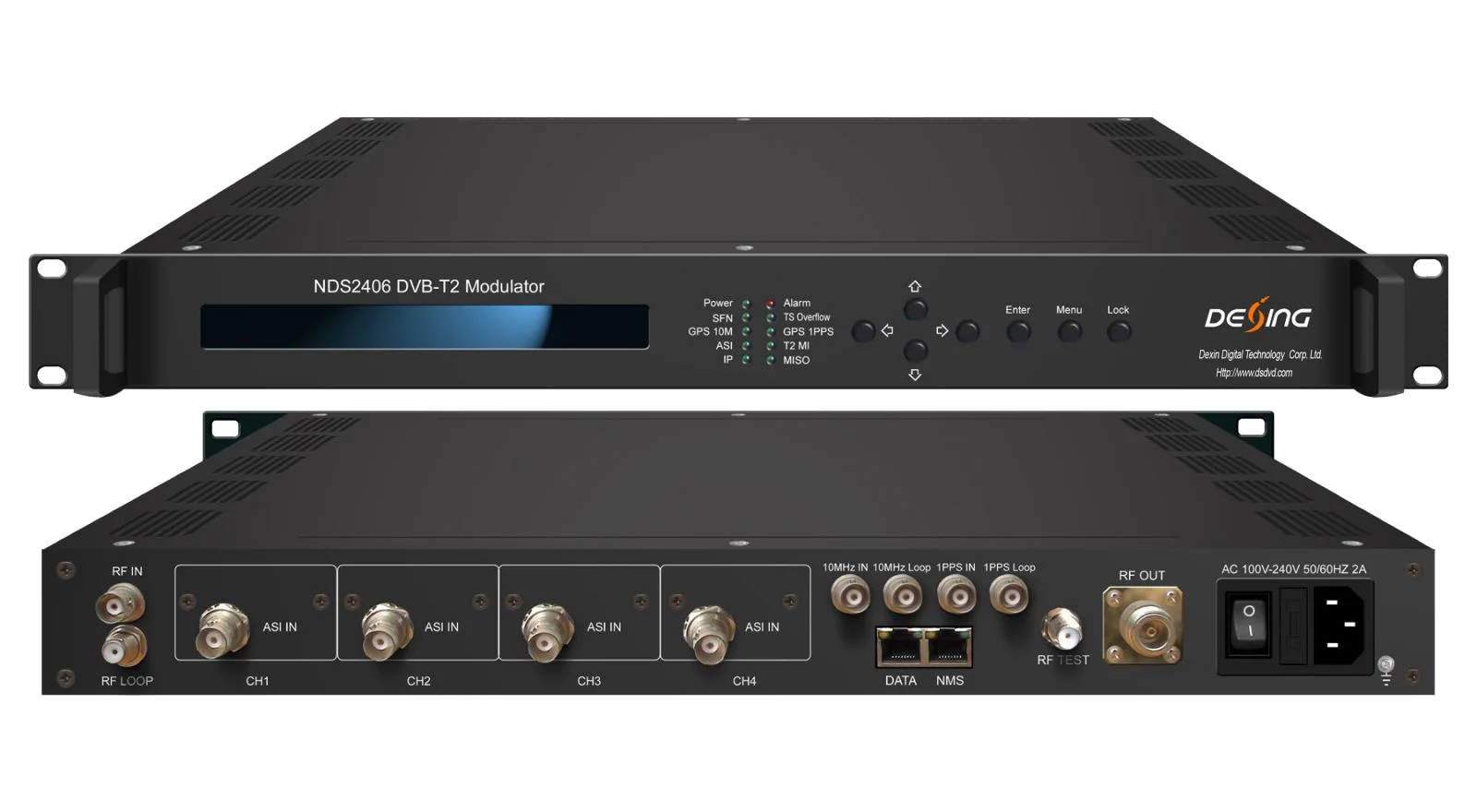The image size is (1477, 812).
Task: Click the Dexing brand logo
Action: coord(1257,316)
